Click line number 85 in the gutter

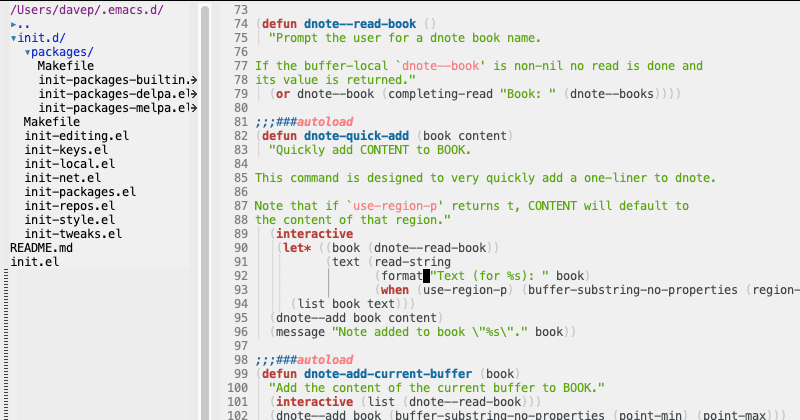(240, 178)
